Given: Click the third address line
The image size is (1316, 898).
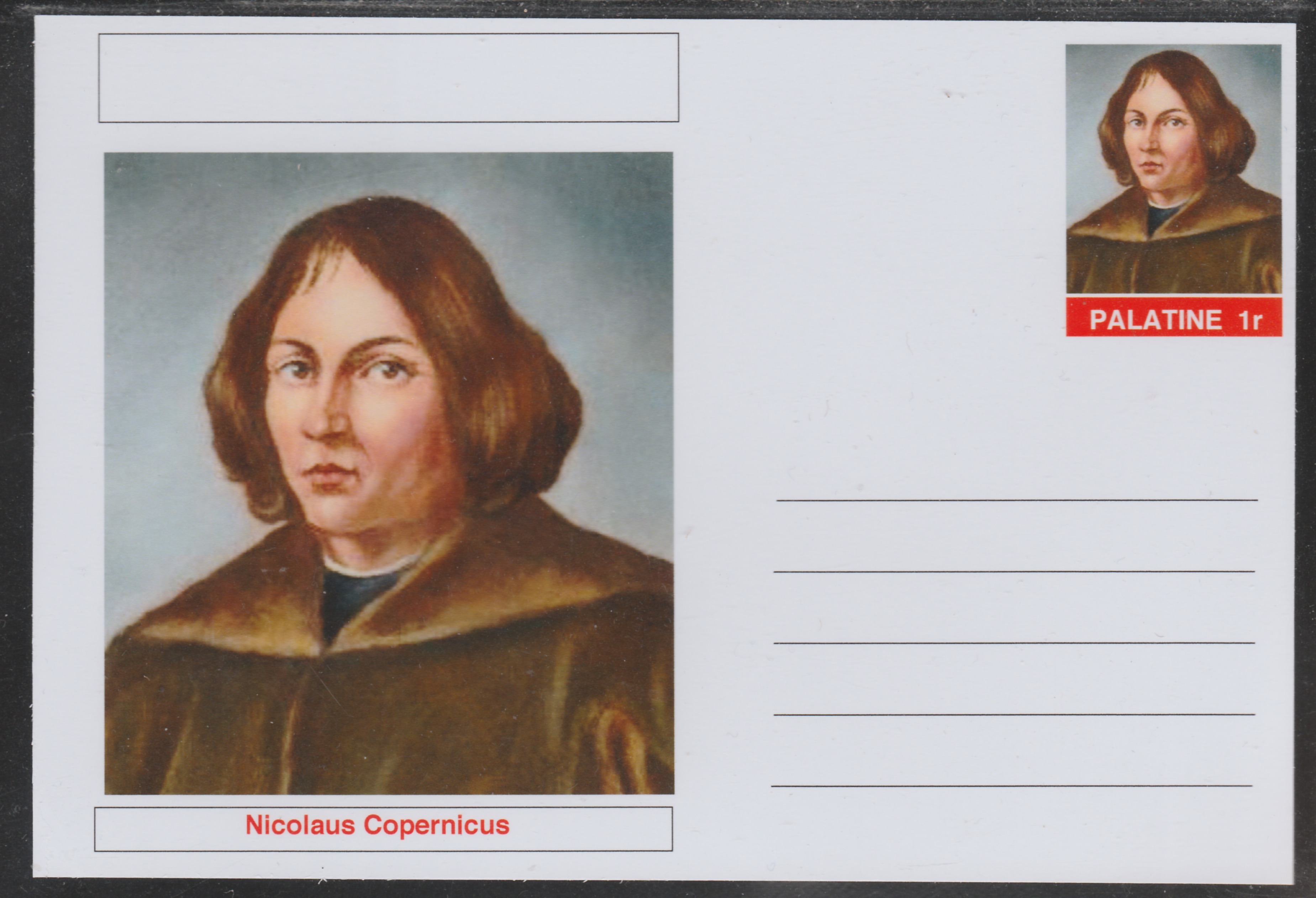Looking at the screenshot, I should pos(1014,643).
